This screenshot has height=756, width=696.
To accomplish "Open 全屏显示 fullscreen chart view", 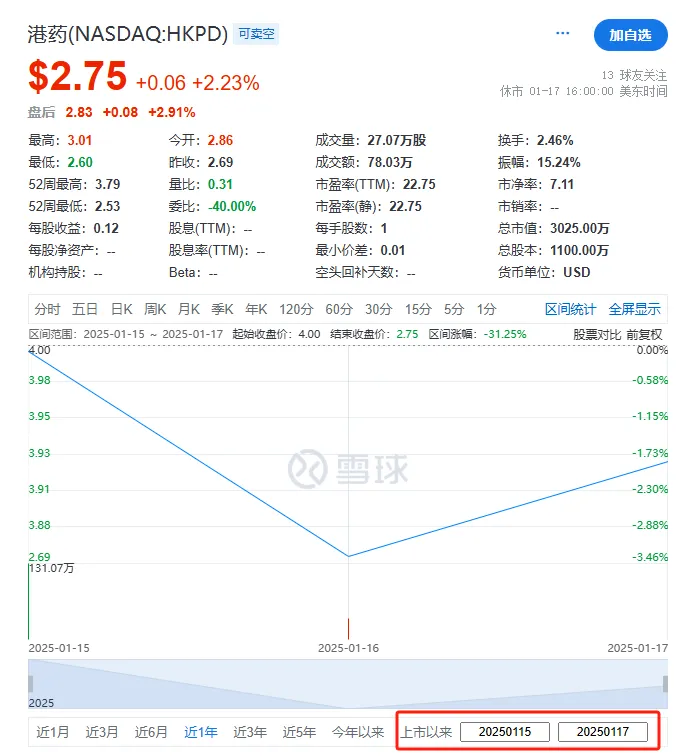I will point(634,309).
